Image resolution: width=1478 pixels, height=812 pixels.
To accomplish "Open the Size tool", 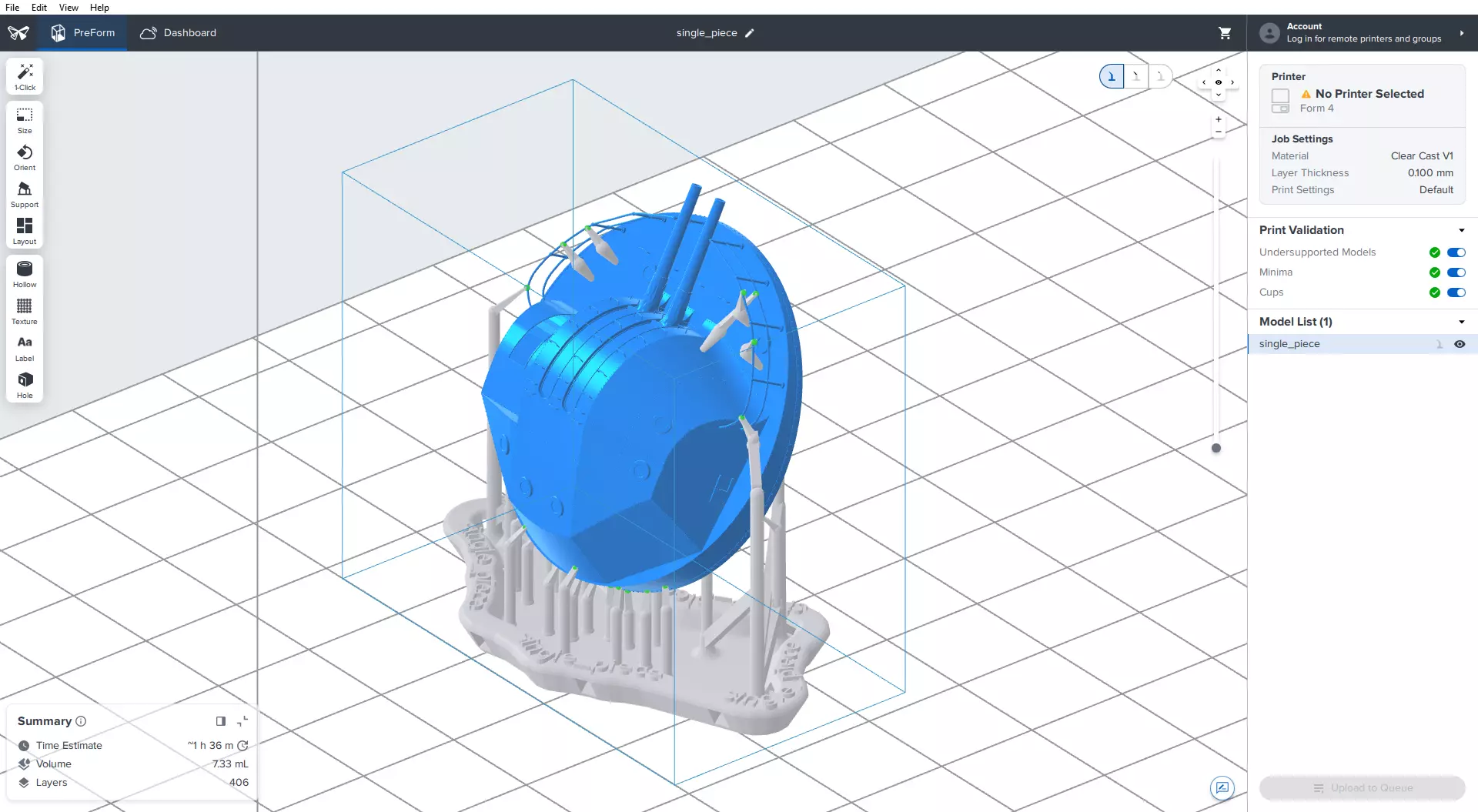I will click(x=25, y=121).
